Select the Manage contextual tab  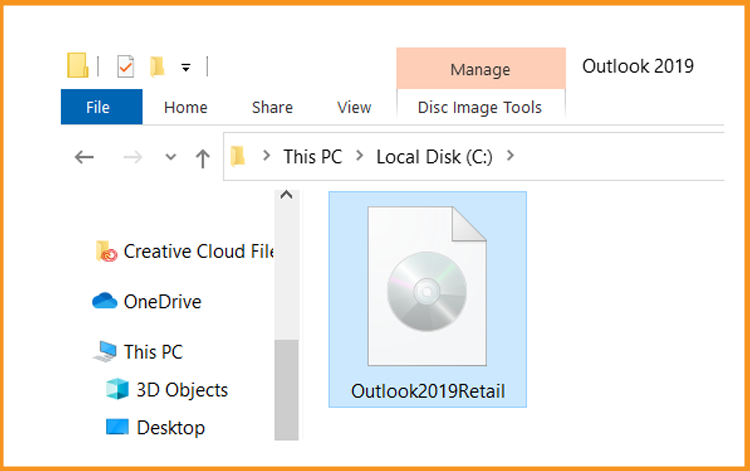(481, 68)
